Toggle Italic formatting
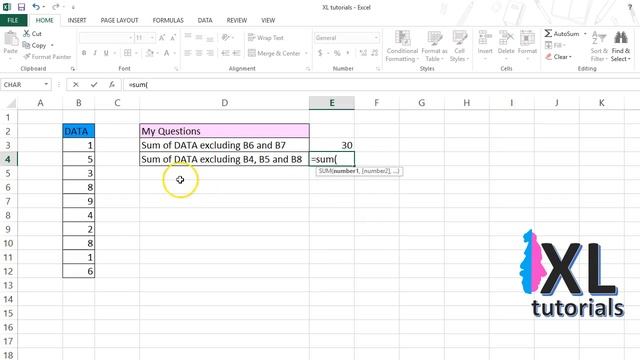Image resolution: width=640 pixels, height=360 pixels. [95, 53]
